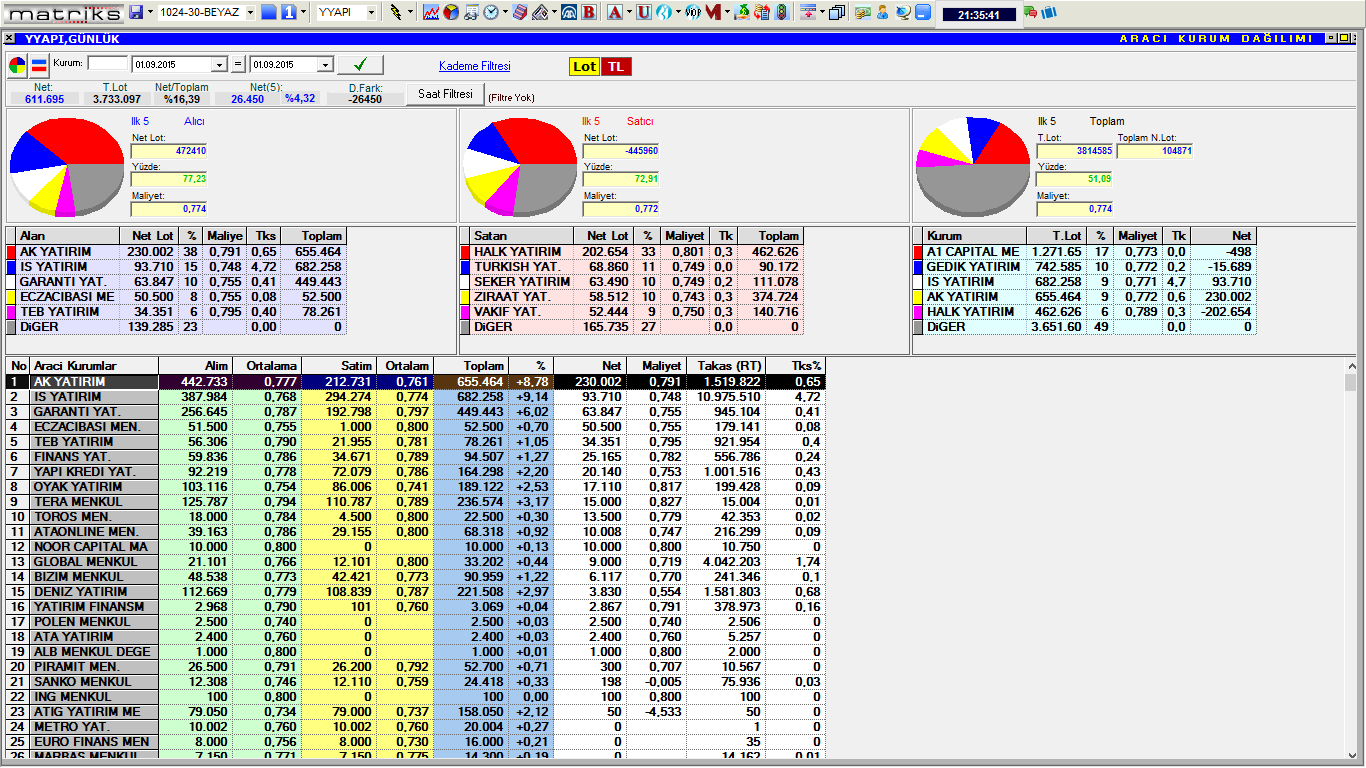
Task: Click the pie chart view icon beside Kurum
Action: tap(17, 66)
